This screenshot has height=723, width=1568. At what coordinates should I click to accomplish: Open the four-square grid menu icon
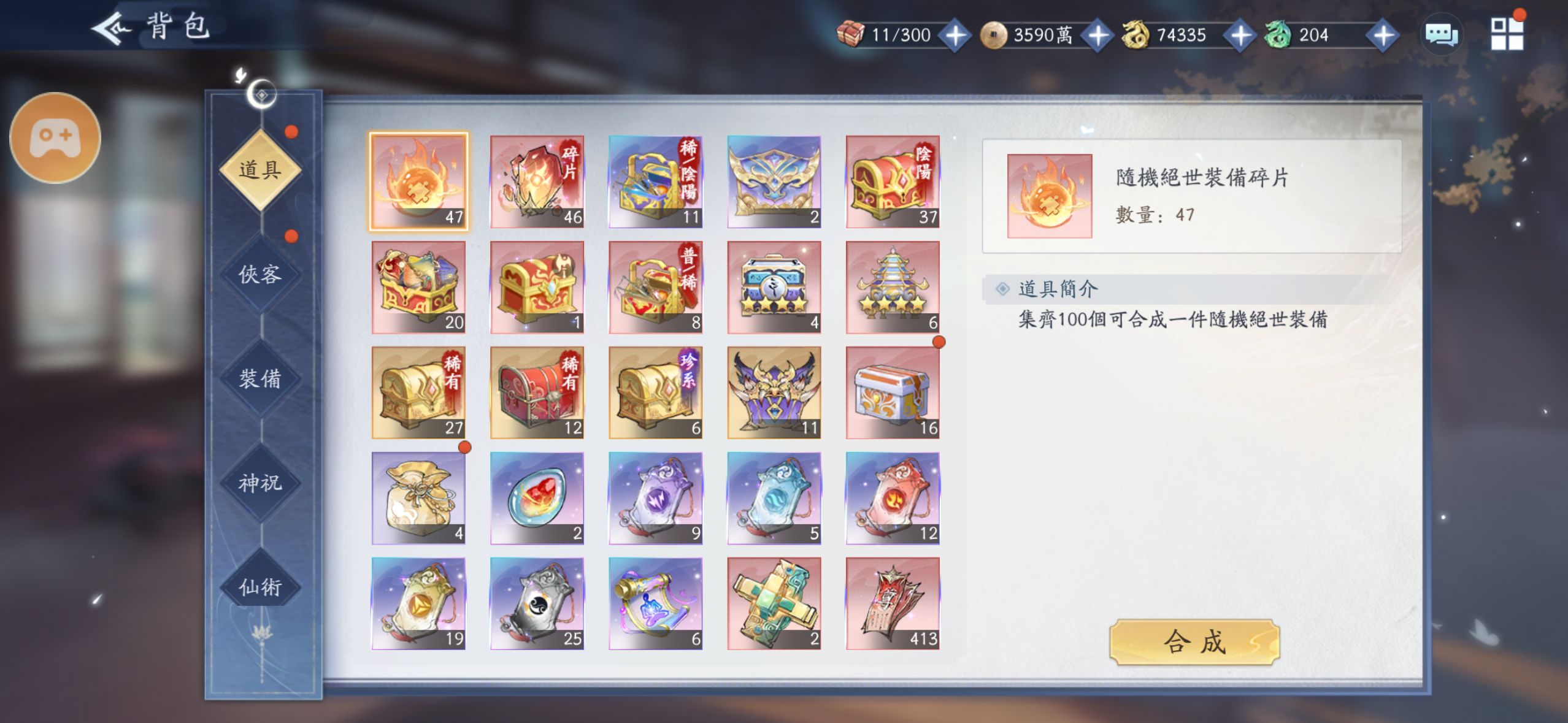1507,34
